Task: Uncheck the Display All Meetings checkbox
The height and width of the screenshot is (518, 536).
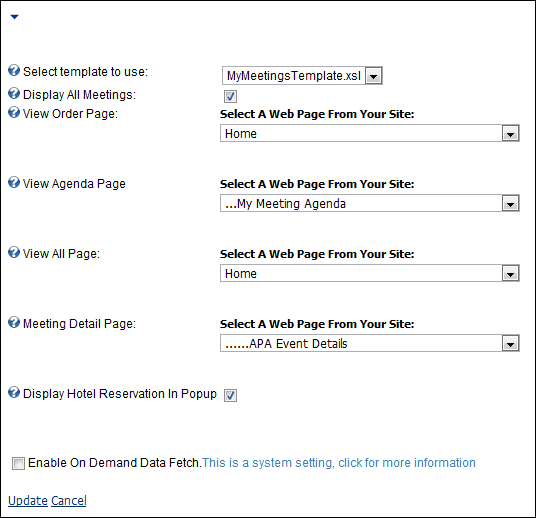Action: tap(230, 96)
